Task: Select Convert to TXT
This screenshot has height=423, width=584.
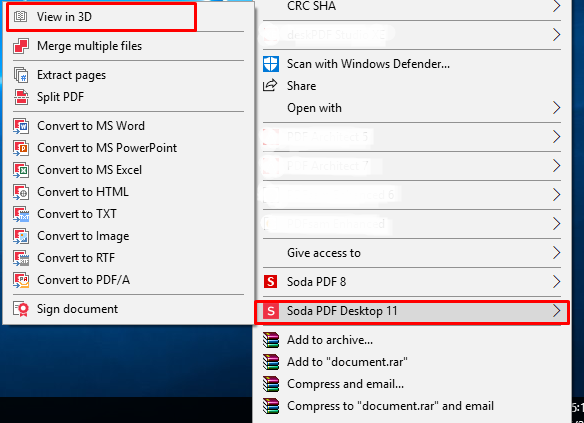Action: [128, 214]
